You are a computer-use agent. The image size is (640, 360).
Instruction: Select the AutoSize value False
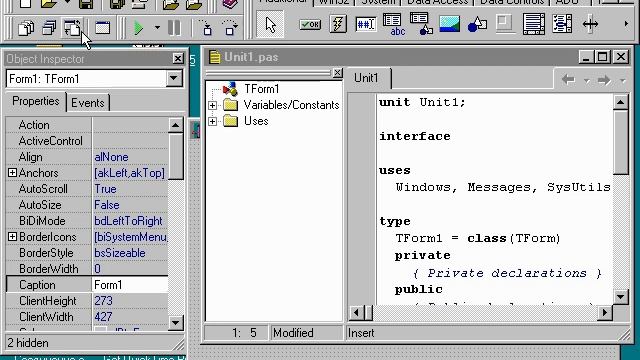click(130, 205)
